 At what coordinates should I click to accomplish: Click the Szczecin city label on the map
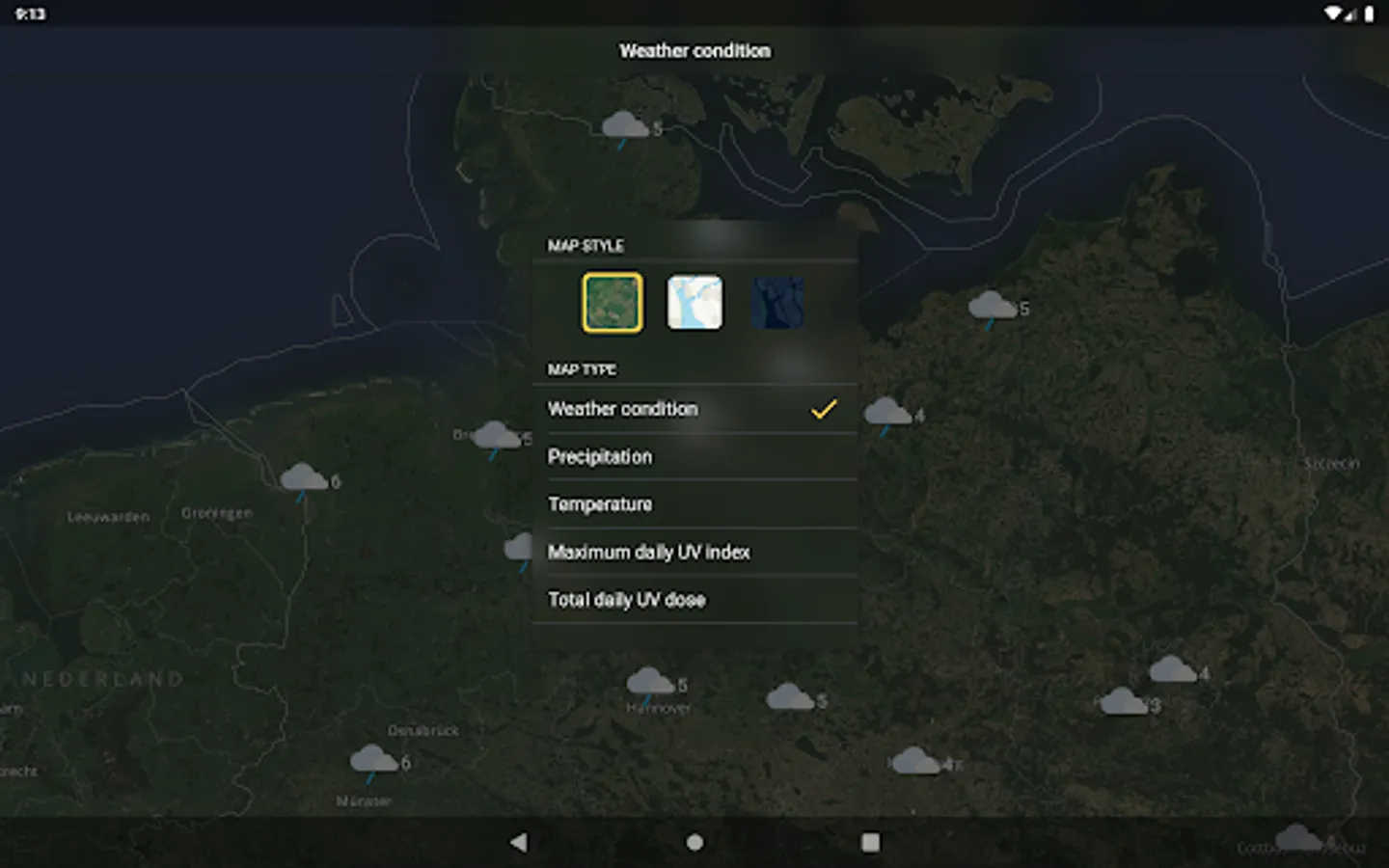click(1331, 464)
